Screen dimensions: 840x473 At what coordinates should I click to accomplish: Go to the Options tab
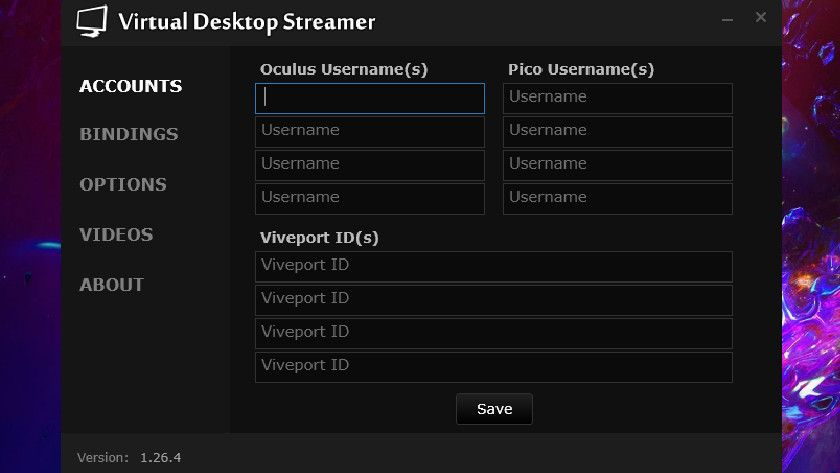[x=123, y=184]
